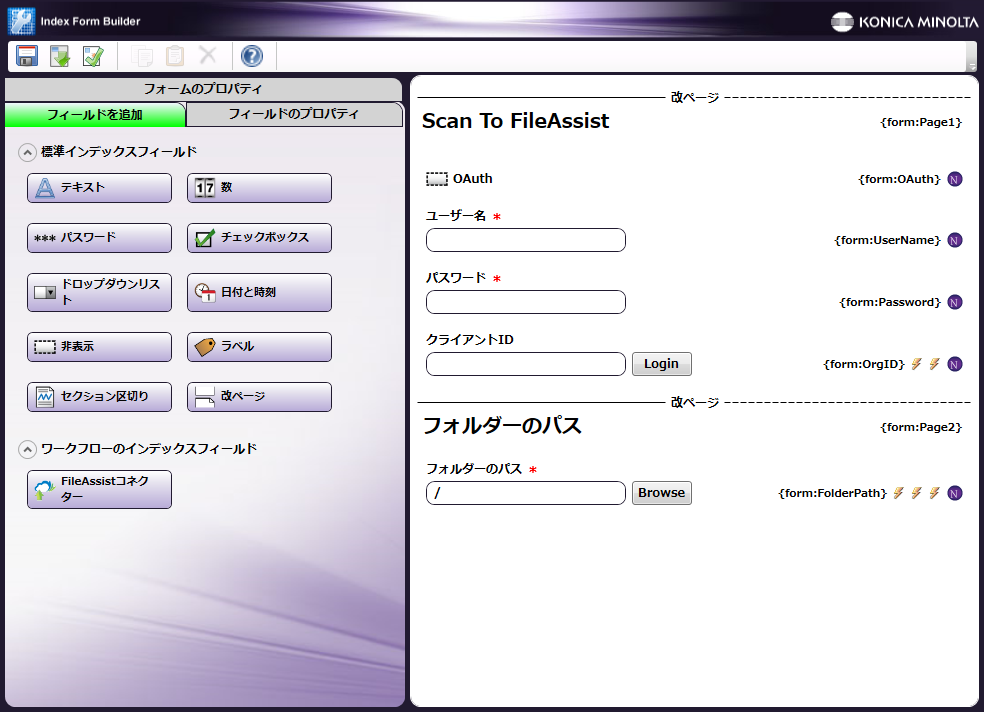Screen dimensions: 984x712
Task: Focus the フォルダーのパス input field
Action: (526, 493)
